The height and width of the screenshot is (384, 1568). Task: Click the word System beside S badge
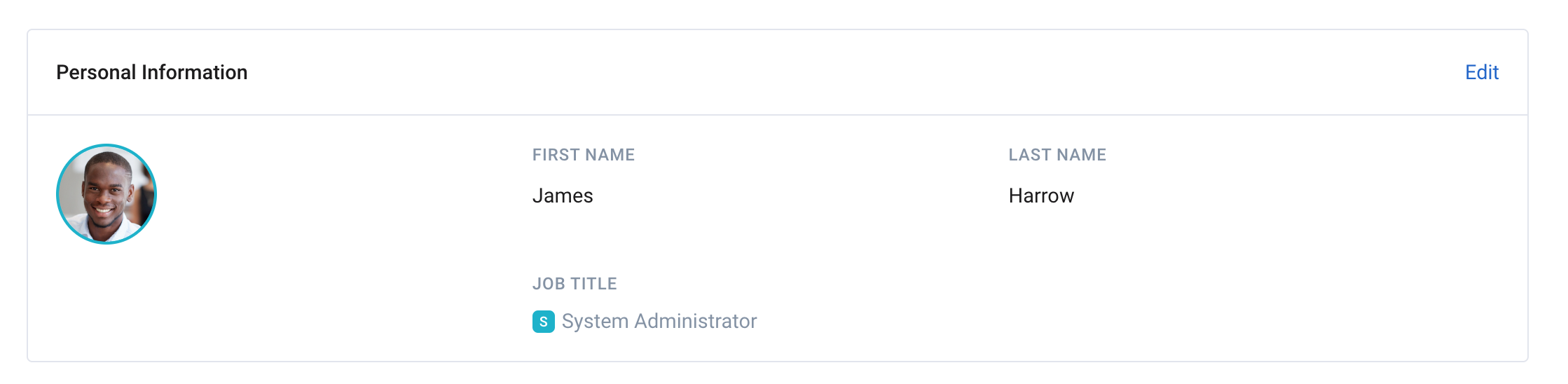pyautogui.click(x=595, y=321)
